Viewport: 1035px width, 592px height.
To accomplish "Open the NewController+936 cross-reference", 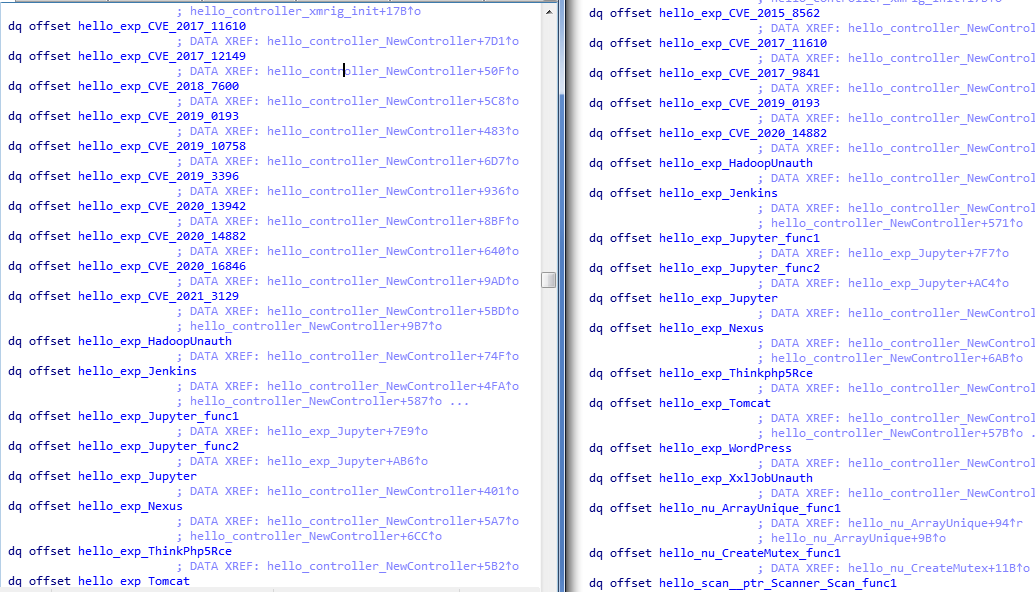I will [x=393, y=191].
